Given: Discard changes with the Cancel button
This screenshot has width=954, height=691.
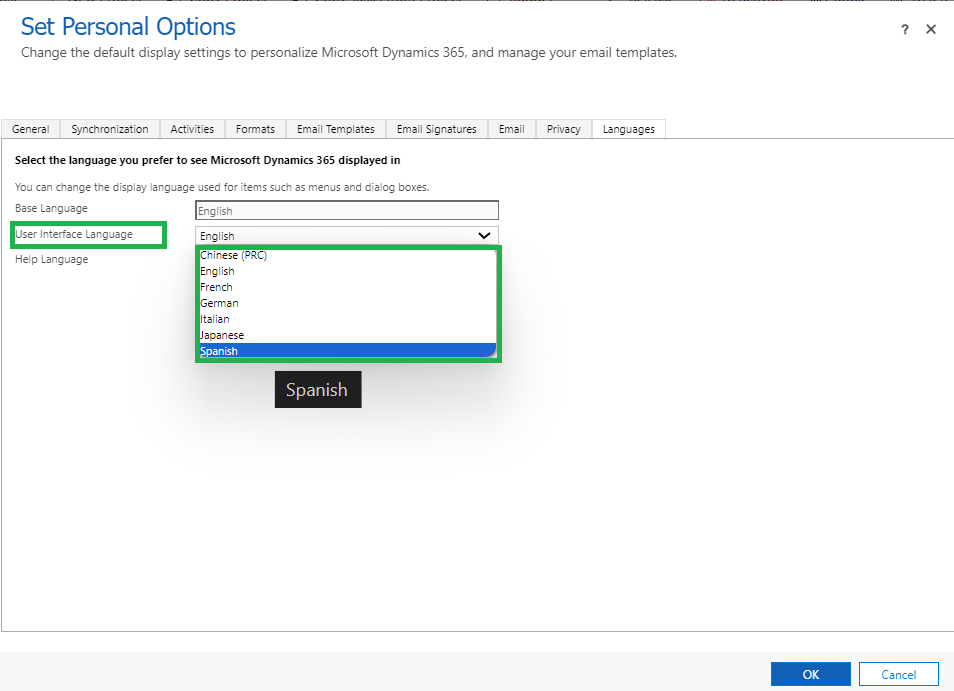Looking at the screenshot, I should (x=899, y=674).
